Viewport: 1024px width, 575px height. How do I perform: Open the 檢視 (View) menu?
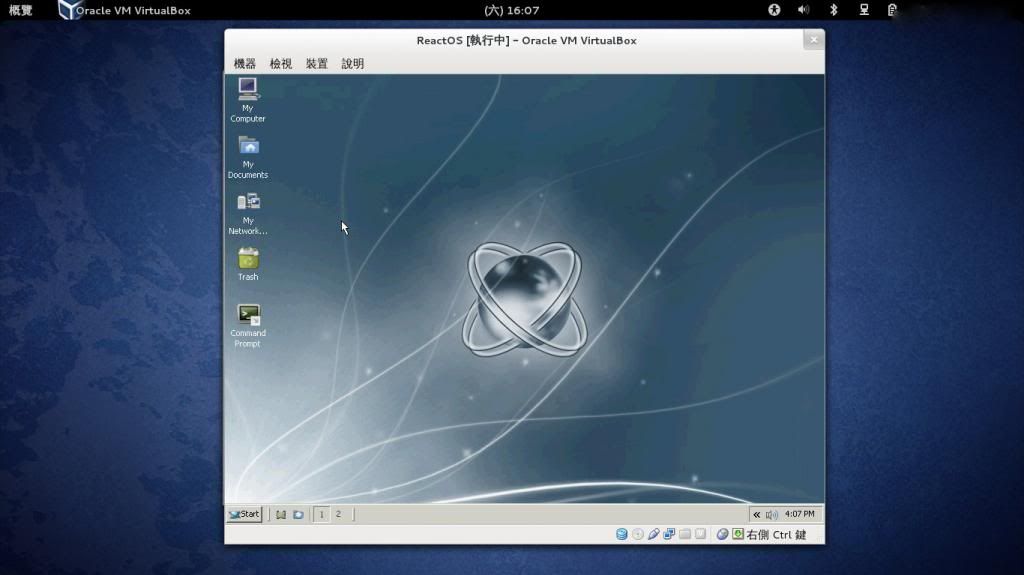tap(281, 63)
